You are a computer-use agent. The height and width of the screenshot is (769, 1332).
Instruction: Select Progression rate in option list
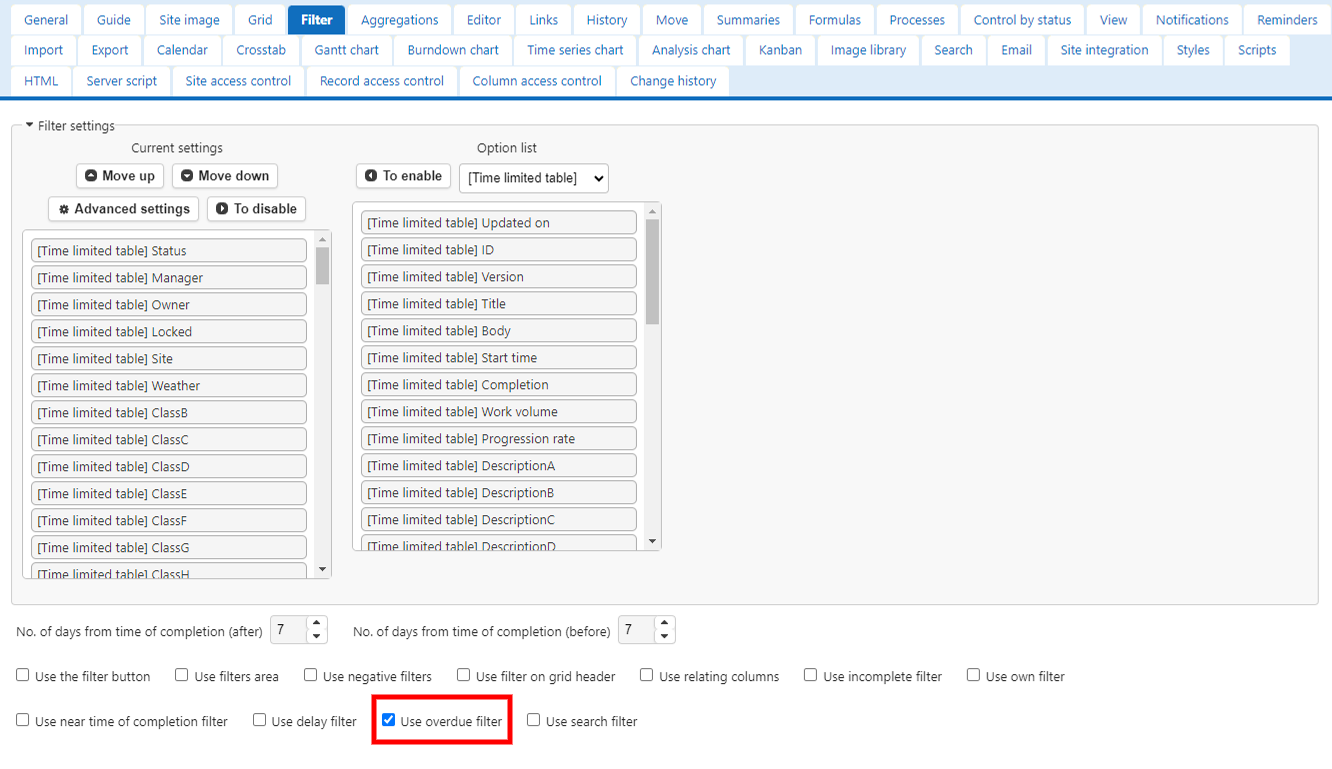click(499, 439)
